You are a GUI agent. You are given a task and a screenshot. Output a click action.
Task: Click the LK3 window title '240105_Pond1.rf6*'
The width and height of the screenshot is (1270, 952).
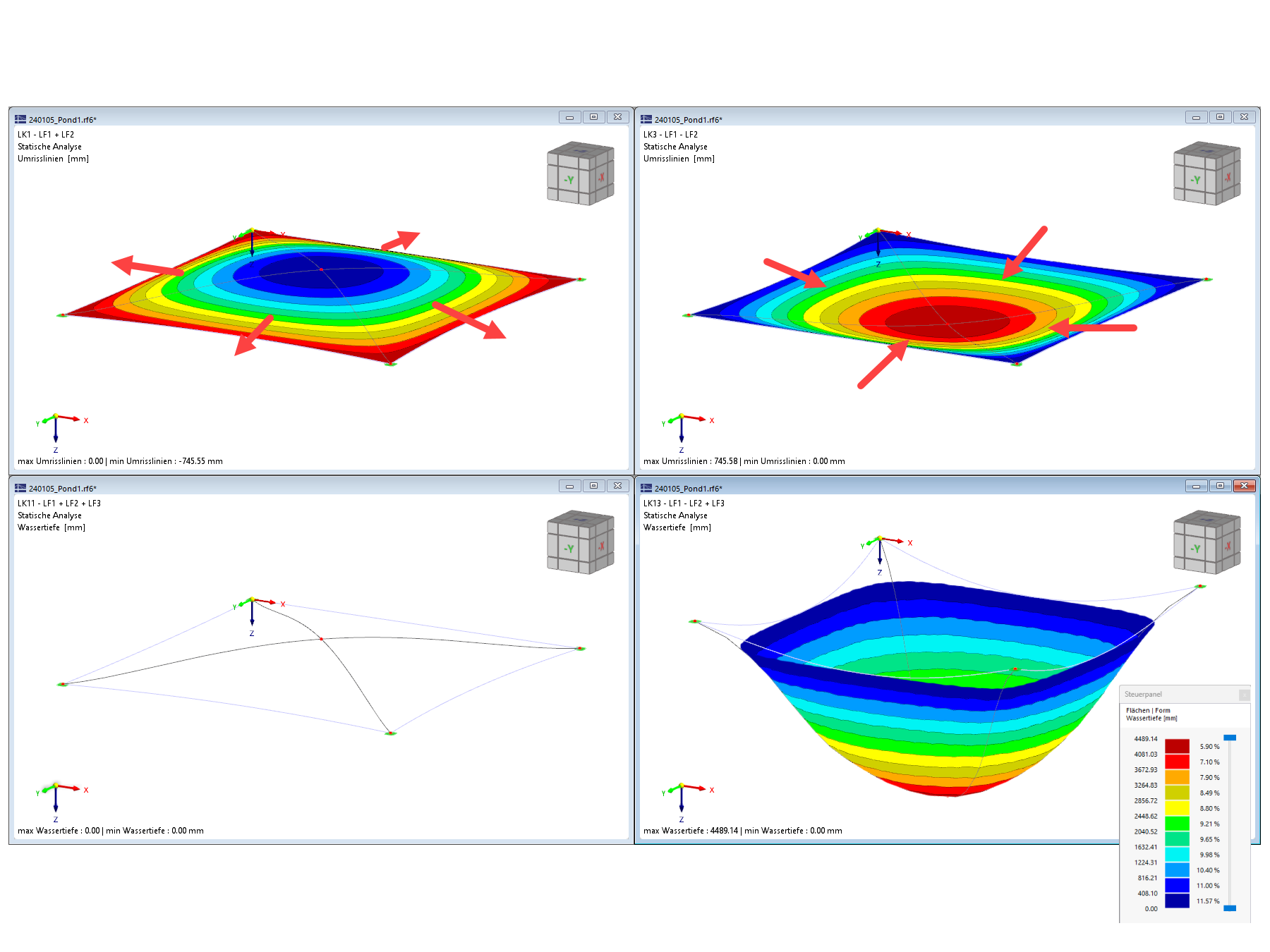[688, 120]
